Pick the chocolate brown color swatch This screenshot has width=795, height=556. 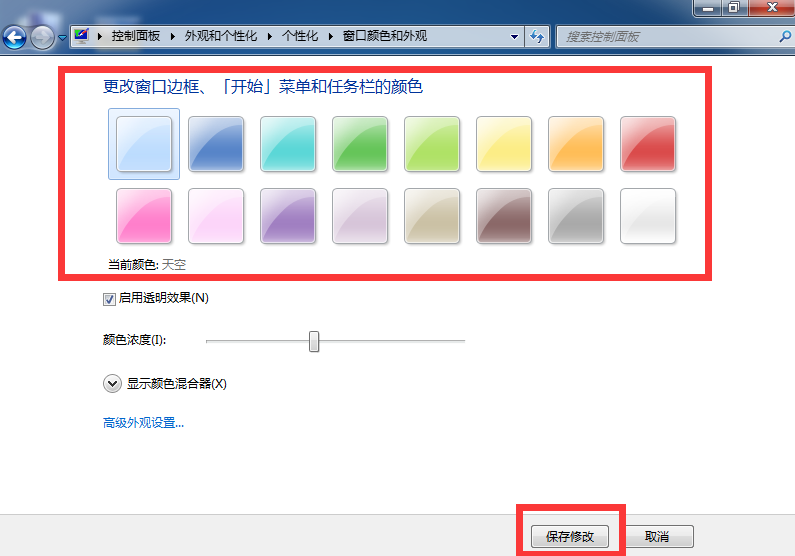click(x=504, y=216)
